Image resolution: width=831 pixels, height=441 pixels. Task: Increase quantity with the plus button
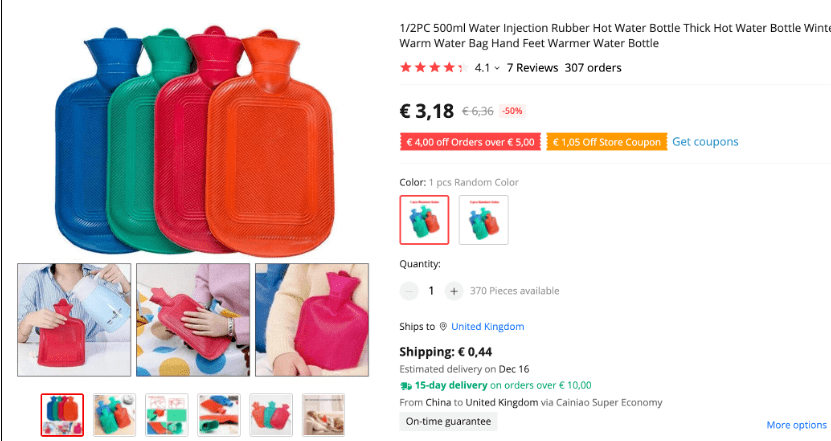tap(454, 291)
